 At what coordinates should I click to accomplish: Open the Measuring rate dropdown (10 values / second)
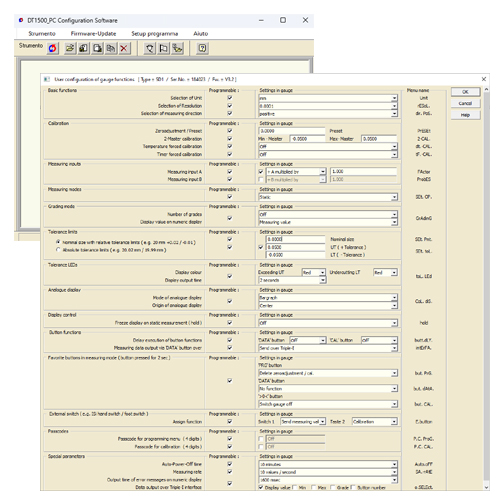[x=328, y=472]
